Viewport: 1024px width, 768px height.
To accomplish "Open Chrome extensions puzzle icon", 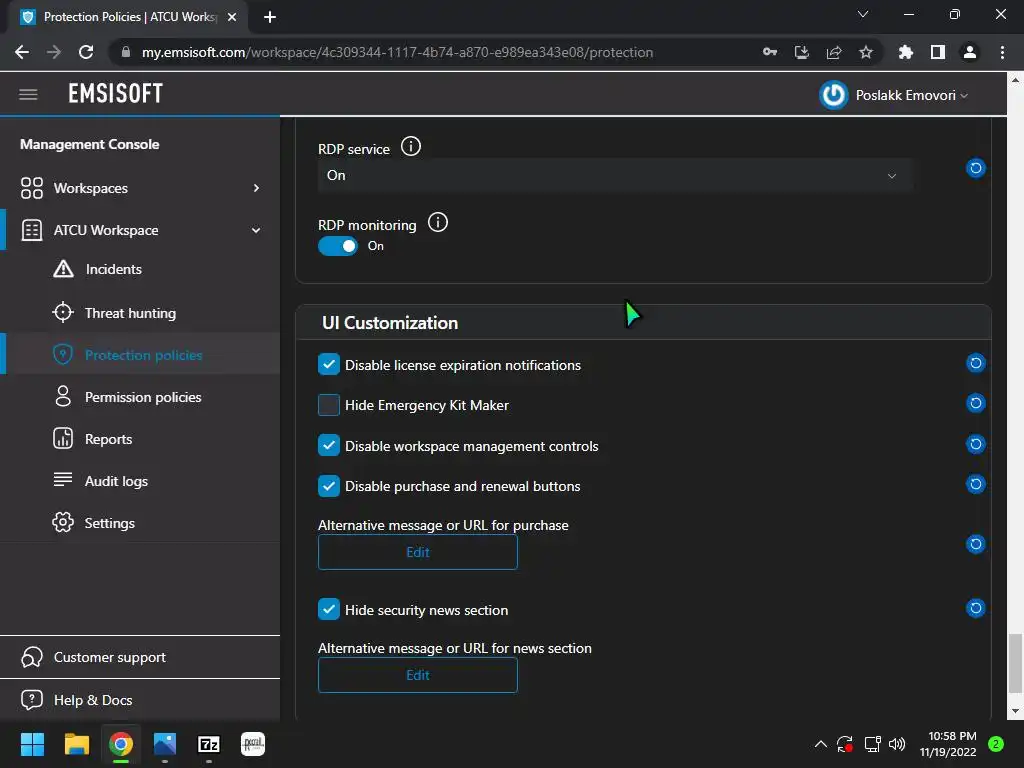I will 905,52.
